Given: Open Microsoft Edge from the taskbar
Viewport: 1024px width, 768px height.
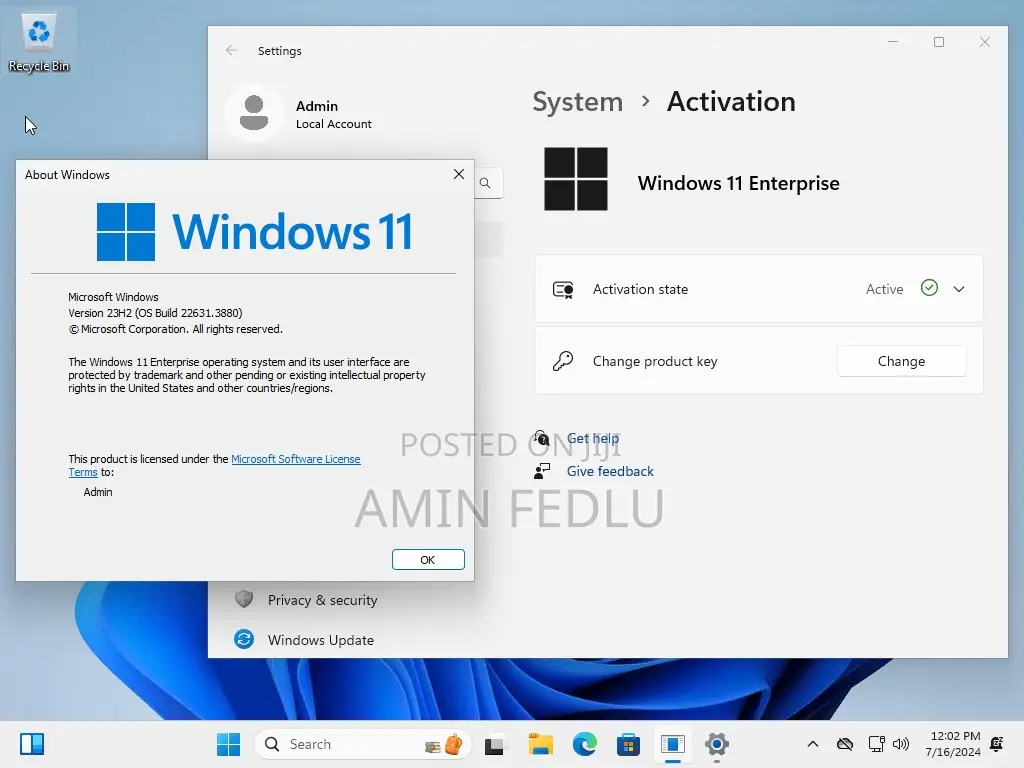Looking at the screenshot, I should pyautogui.click(x=584, y=744).
